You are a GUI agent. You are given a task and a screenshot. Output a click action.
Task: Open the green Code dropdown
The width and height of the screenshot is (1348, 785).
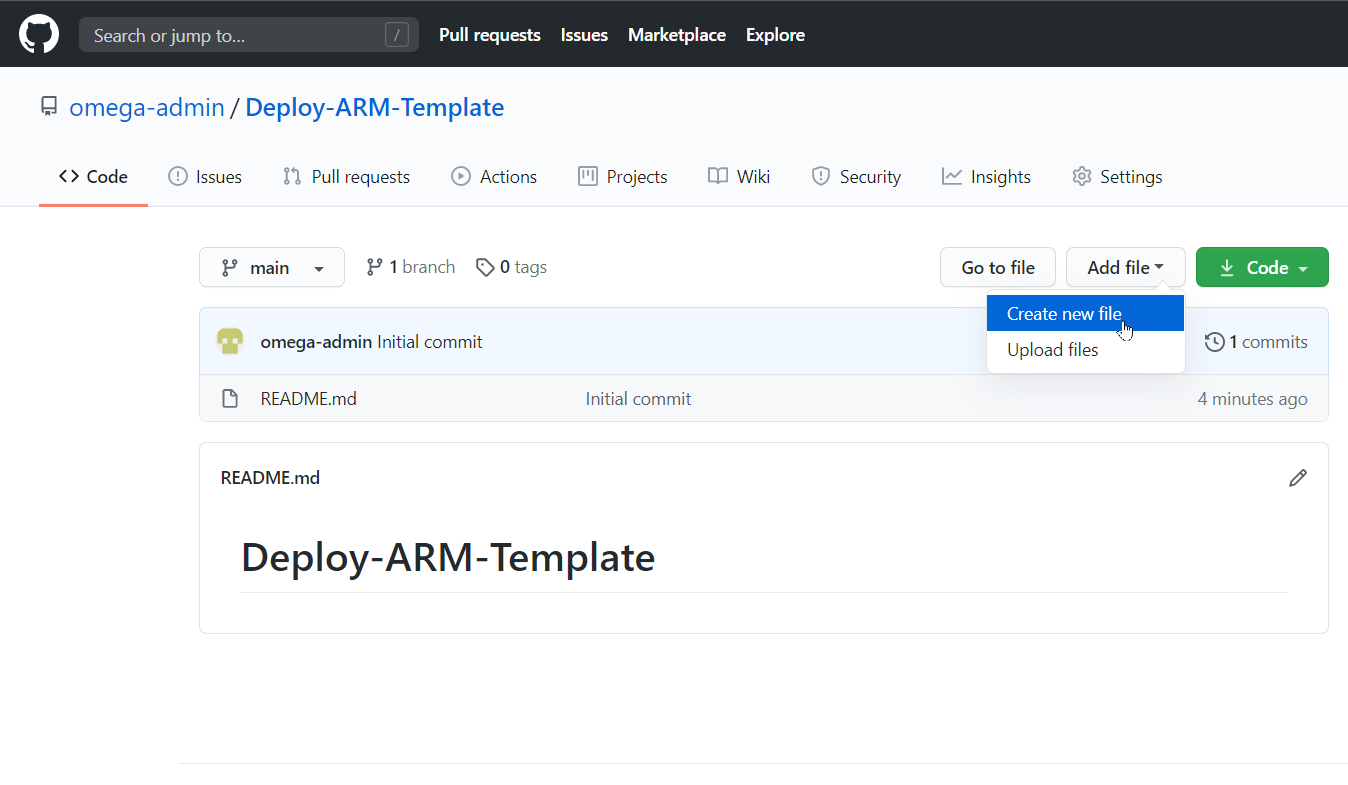1262,267
